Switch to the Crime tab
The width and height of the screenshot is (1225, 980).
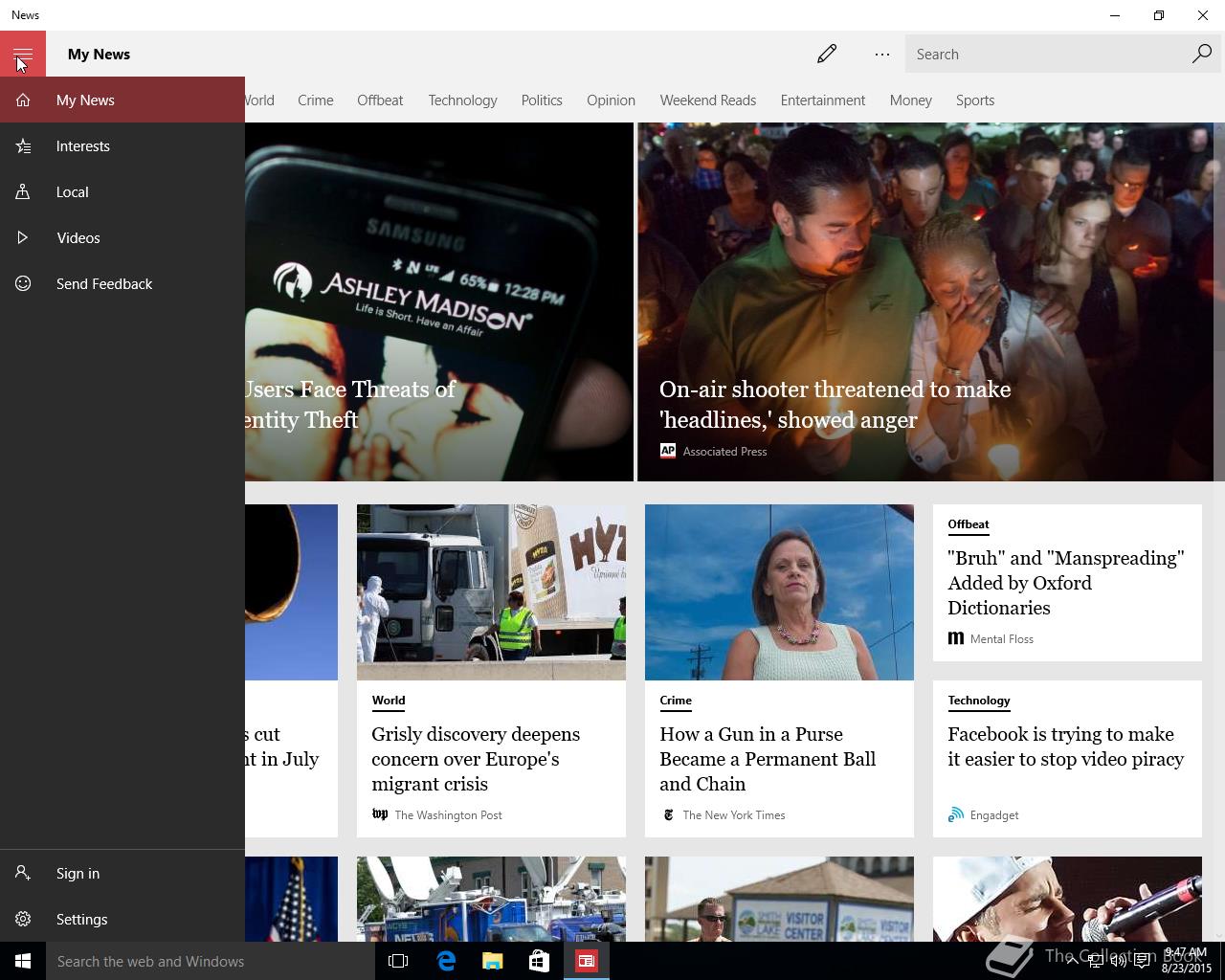[315, 100]
